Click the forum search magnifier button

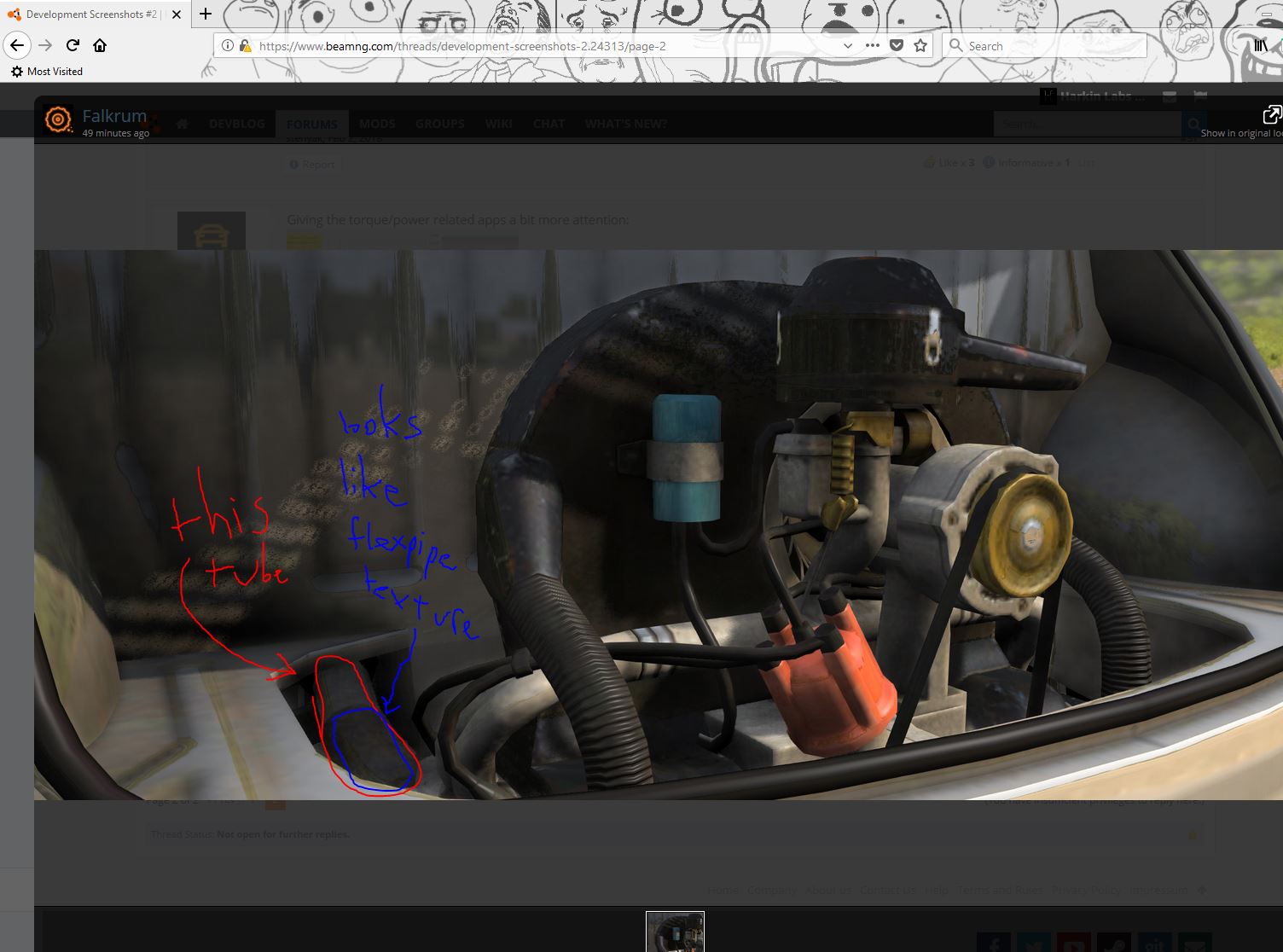coord(1193,124)
